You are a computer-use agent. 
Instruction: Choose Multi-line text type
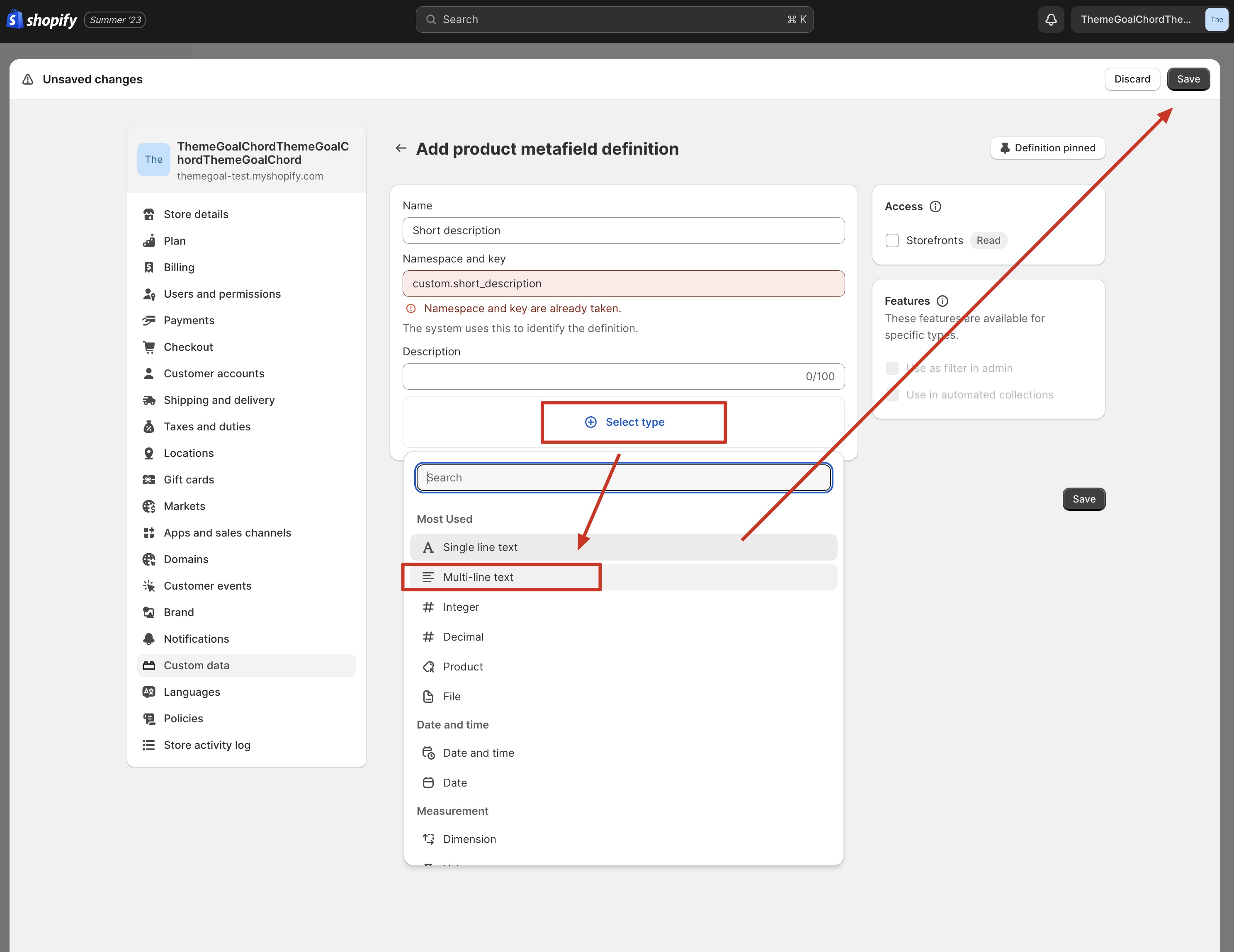(624, 578)
